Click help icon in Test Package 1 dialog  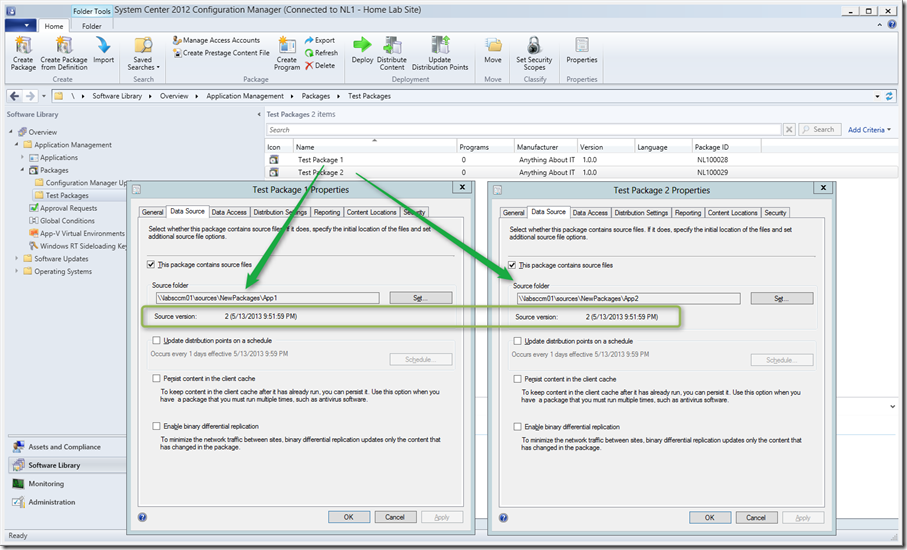pos(142,517)
